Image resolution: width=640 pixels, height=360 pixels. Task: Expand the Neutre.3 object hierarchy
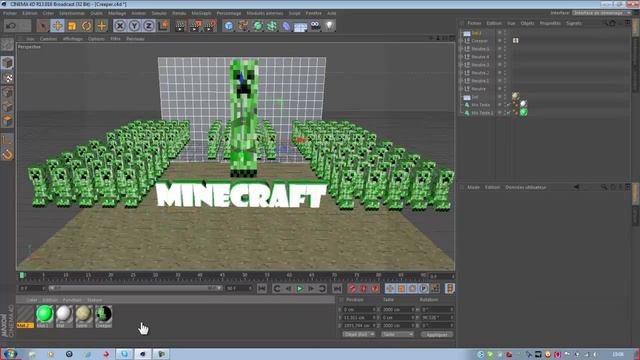point(461,64)
